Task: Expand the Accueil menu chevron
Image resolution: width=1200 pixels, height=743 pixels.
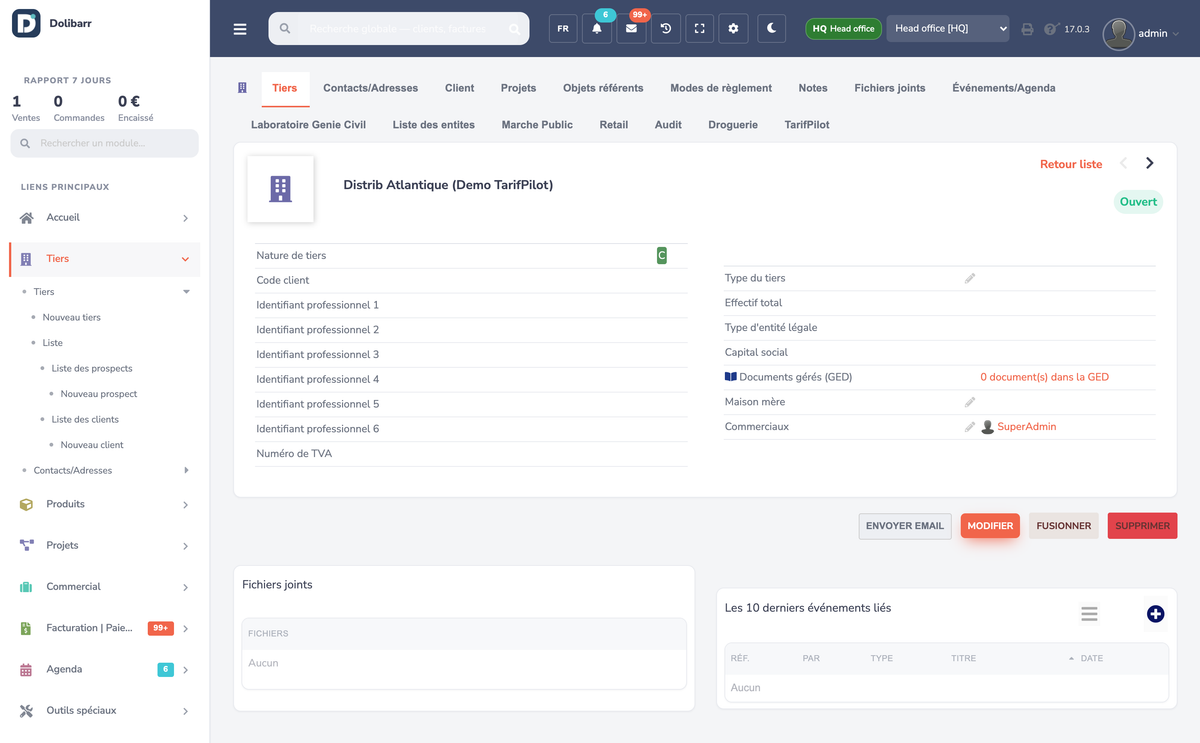Action: coord(185,218)
